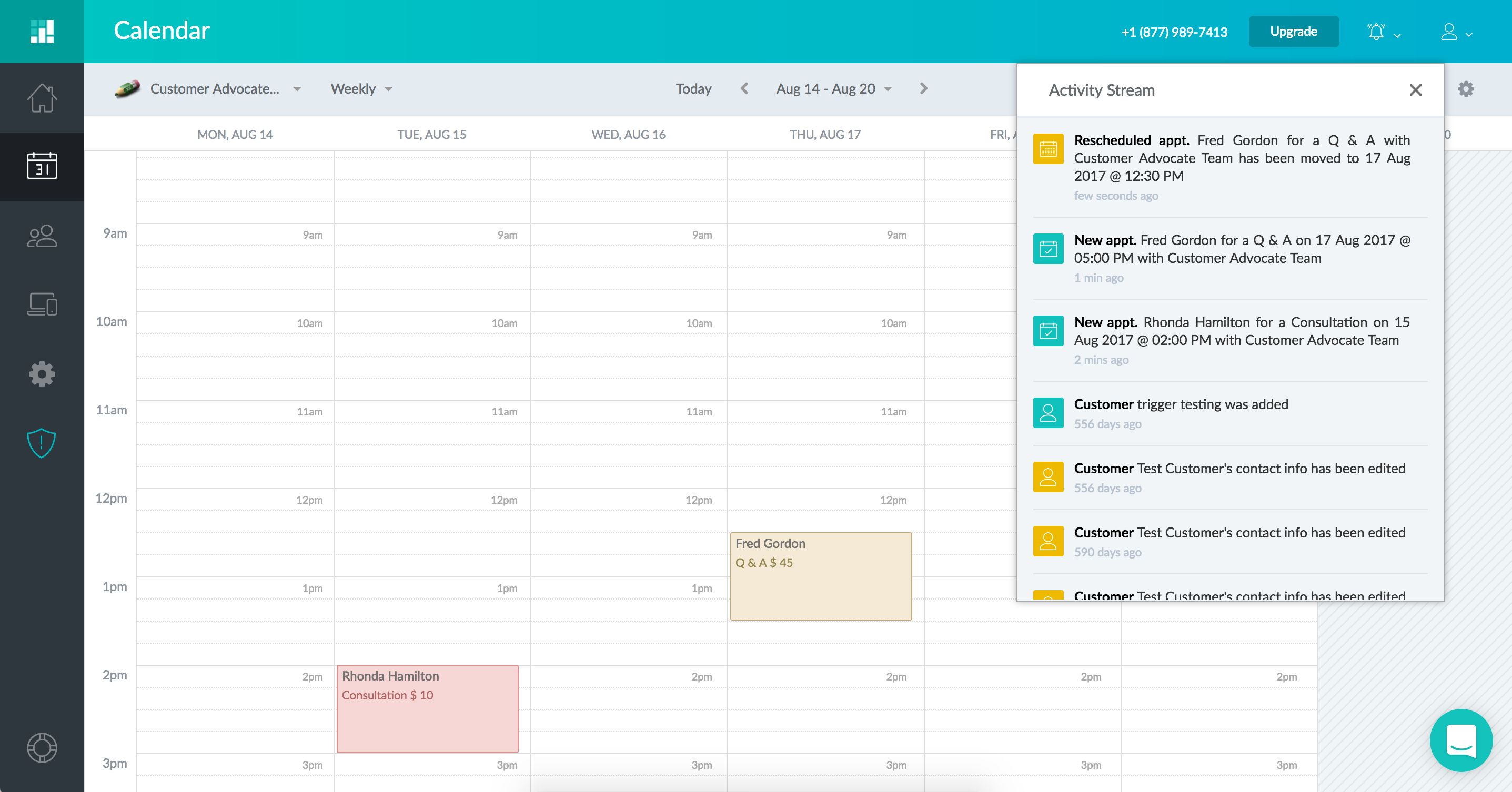The image size is (1512, 792).
Task: Open Settings gear in left sidebar
Action: pos(42,374)
